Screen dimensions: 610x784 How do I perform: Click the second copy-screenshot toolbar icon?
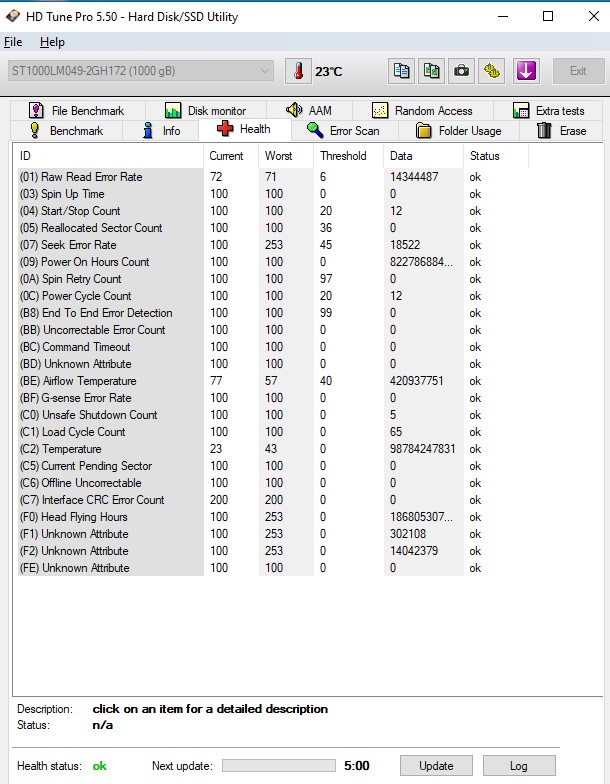[431, 71]
